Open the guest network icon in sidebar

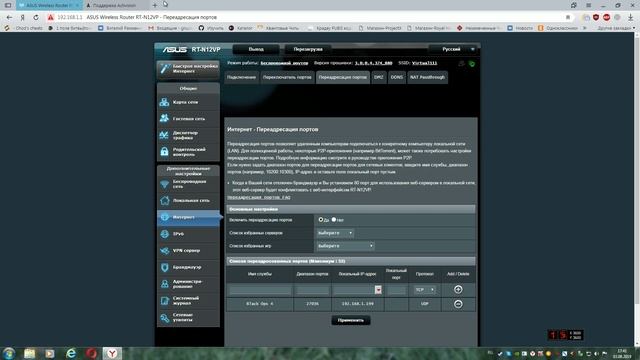point(164,118)
